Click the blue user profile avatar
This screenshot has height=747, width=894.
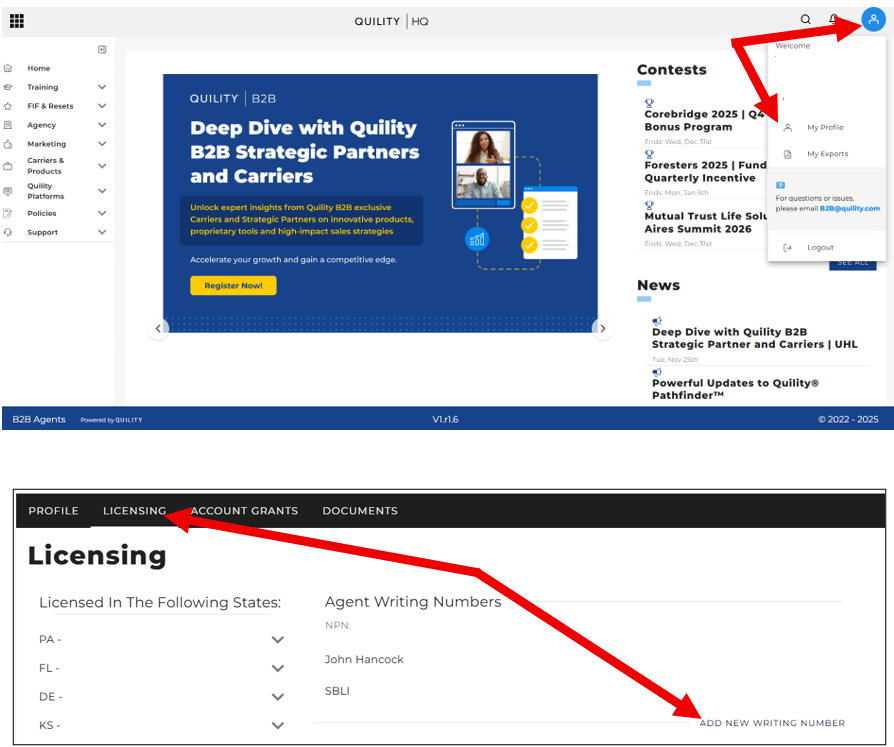click(x=873, y=20)
